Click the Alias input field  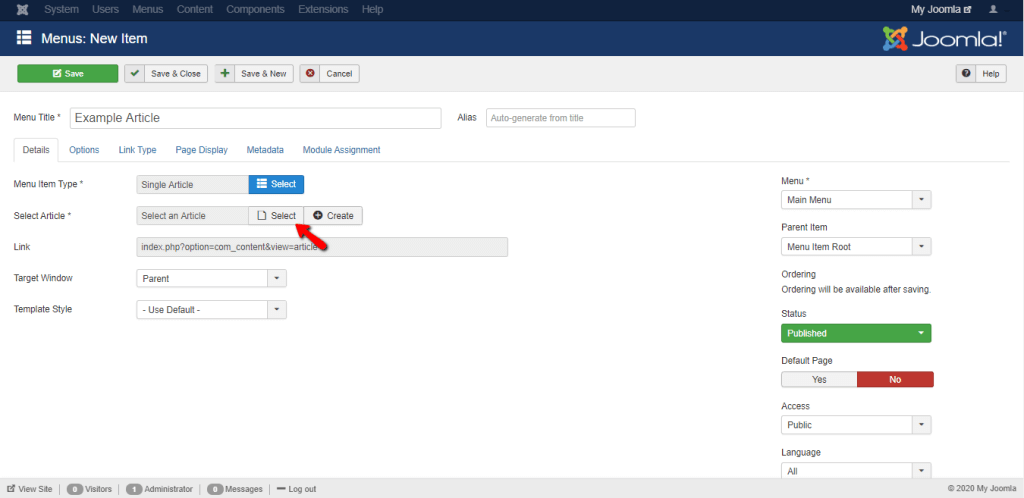click(x=561, y=118)
